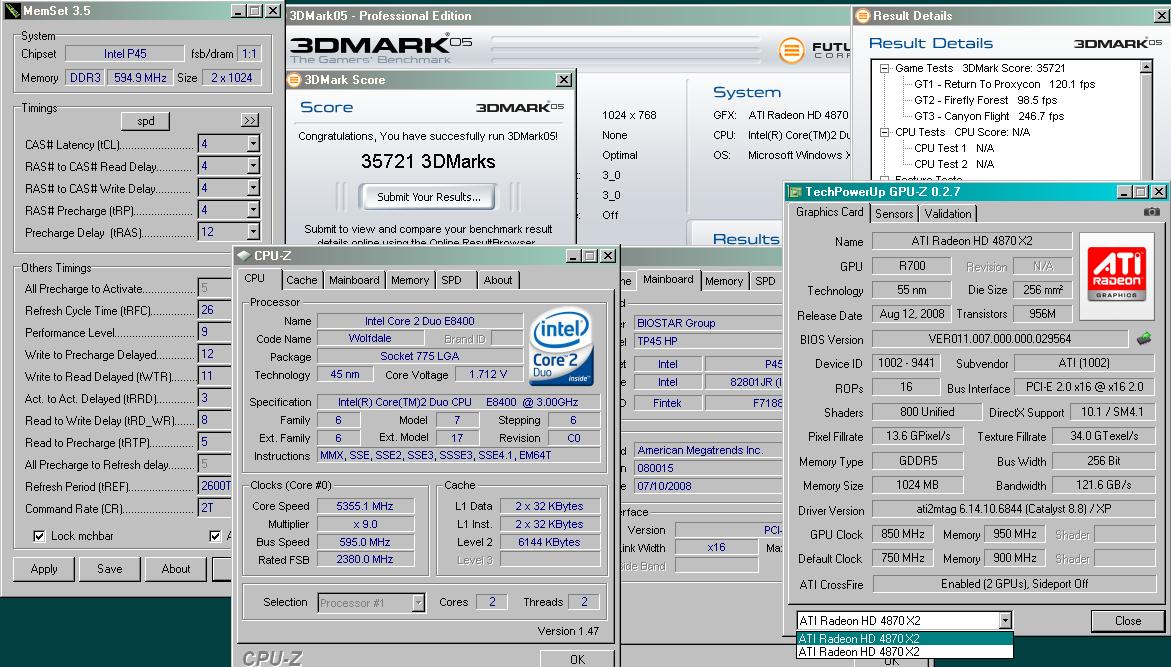
Task: Click the Write to Precharge Delayed field
Action: coord(215,354)
